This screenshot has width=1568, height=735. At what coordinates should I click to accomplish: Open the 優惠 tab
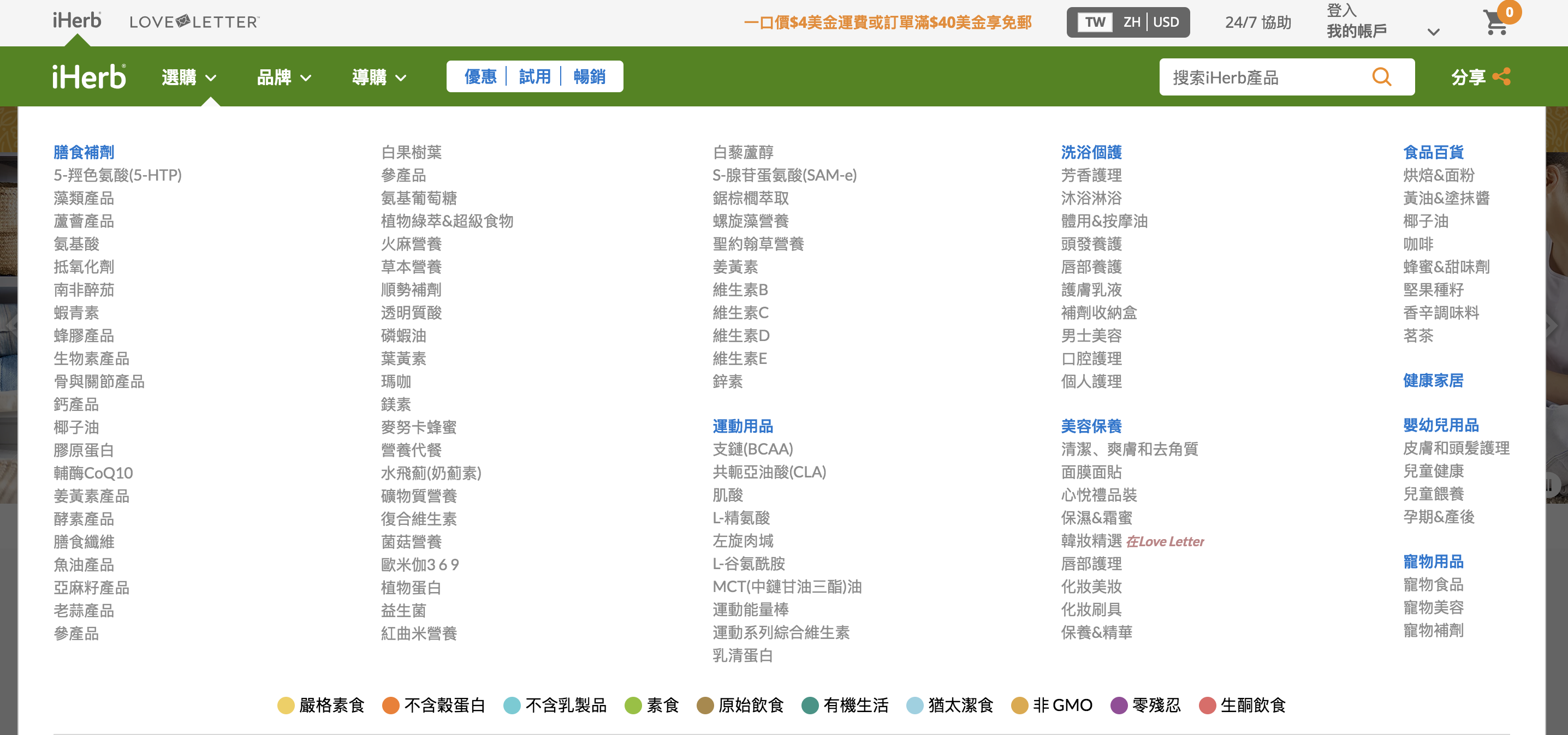coord(480,76)
